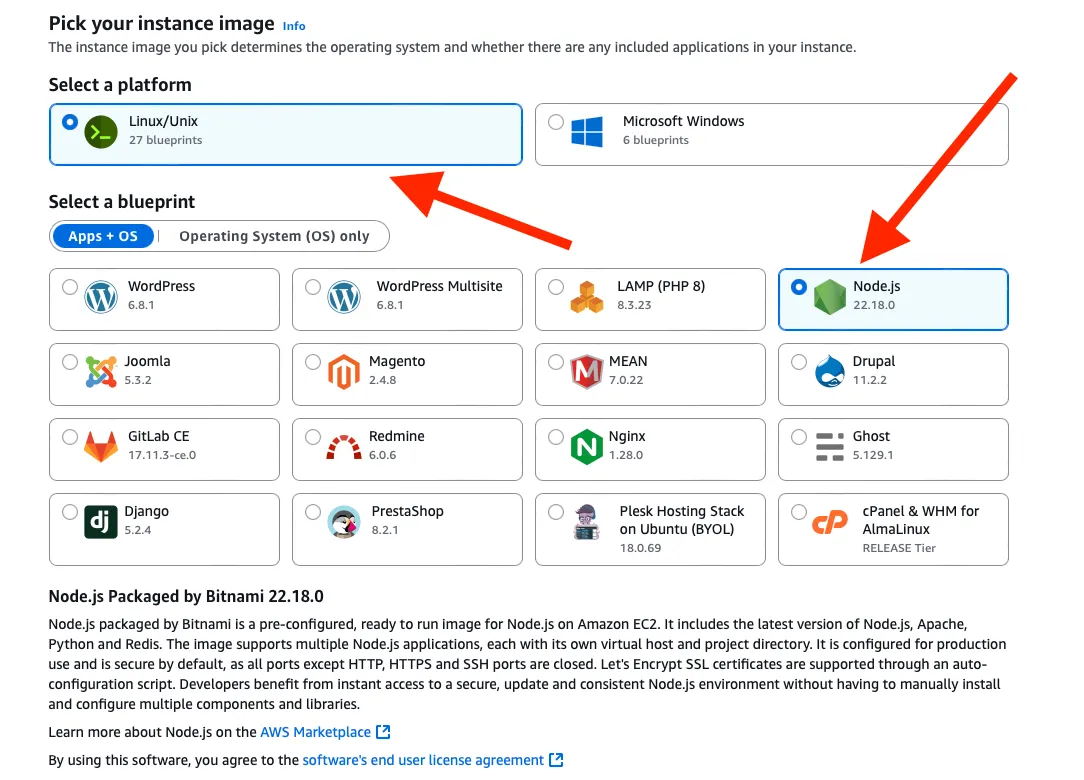Switch to Operating System (OS) only tab
This screenshot has width=1084, height=780.
tap(274, 236)
